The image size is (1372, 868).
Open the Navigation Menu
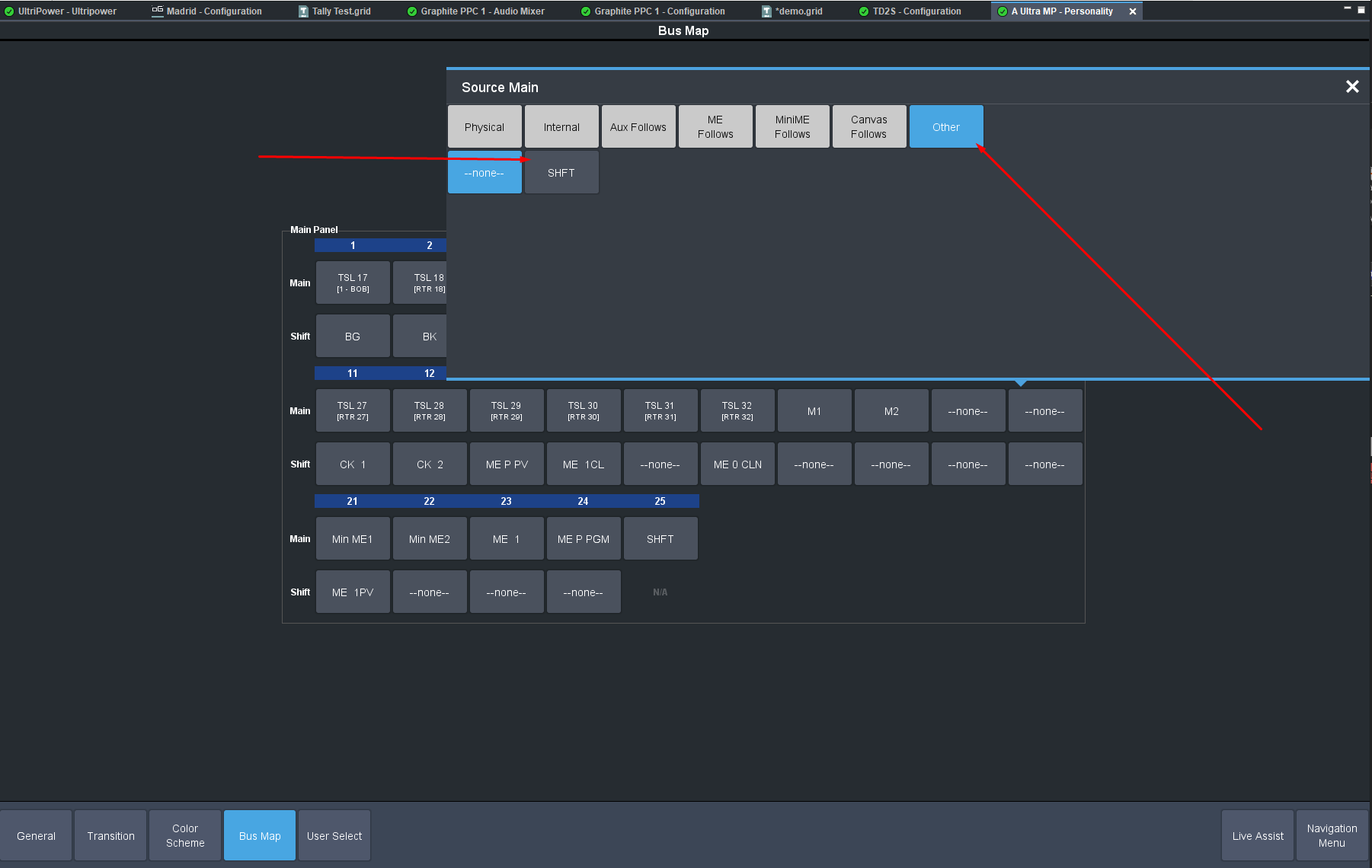click(1332, 835)
